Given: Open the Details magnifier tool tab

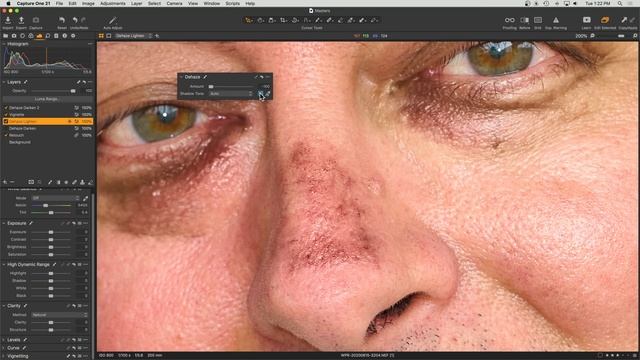Looking at the screenshot, I should pos(48,36).
